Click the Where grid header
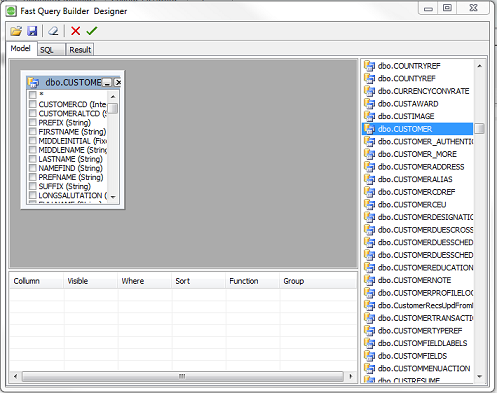The image size is (497, 393). [x=144, y=281]
